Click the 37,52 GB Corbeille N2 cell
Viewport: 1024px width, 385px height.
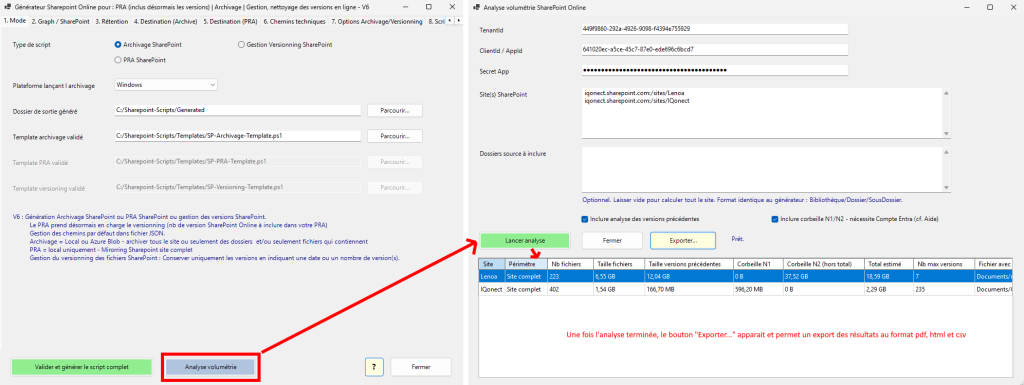pos(824,277)
